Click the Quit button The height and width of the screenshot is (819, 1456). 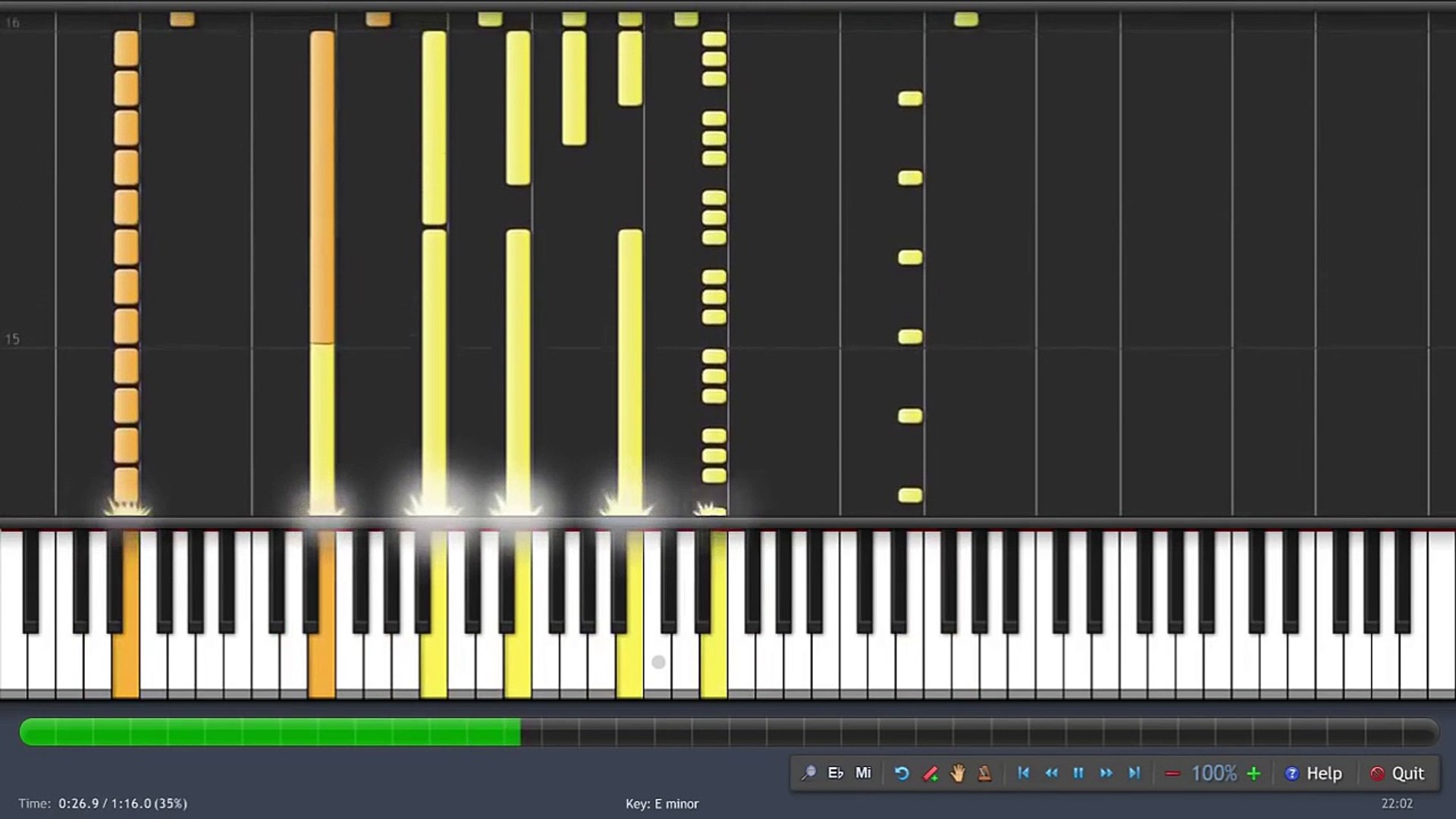pos(1397,773)
